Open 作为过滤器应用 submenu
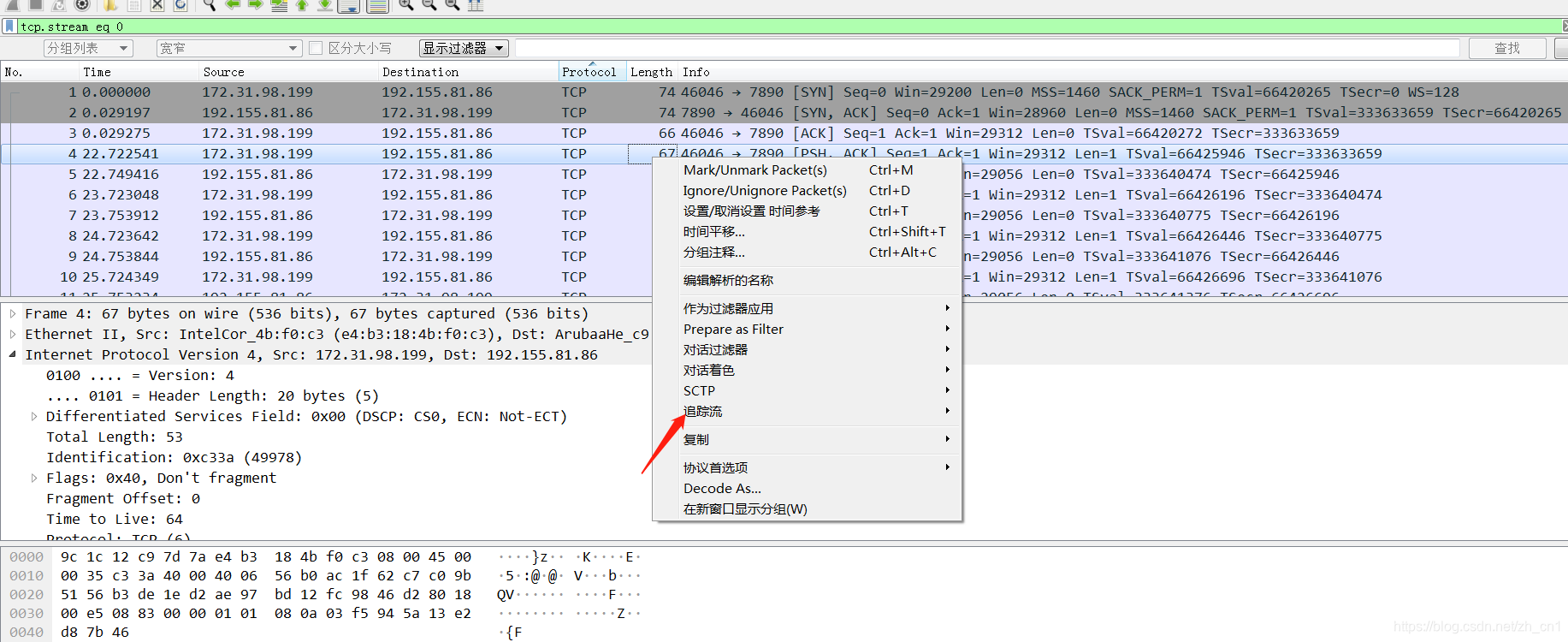The height and width of the screenshot is (642, 1568). (807, 308)
